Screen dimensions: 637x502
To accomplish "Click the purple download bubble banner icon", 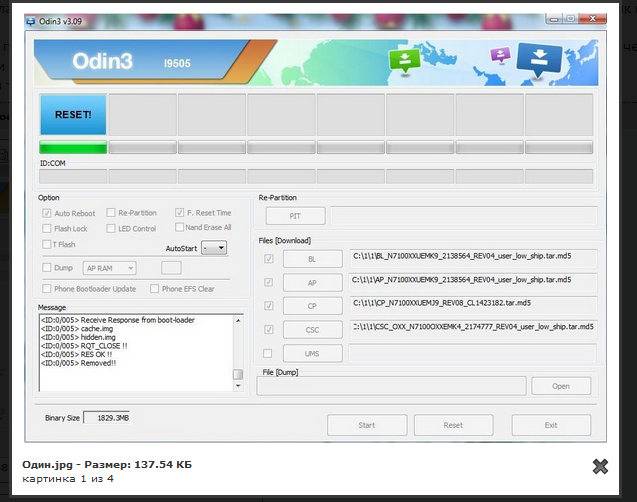I will 500,55.
